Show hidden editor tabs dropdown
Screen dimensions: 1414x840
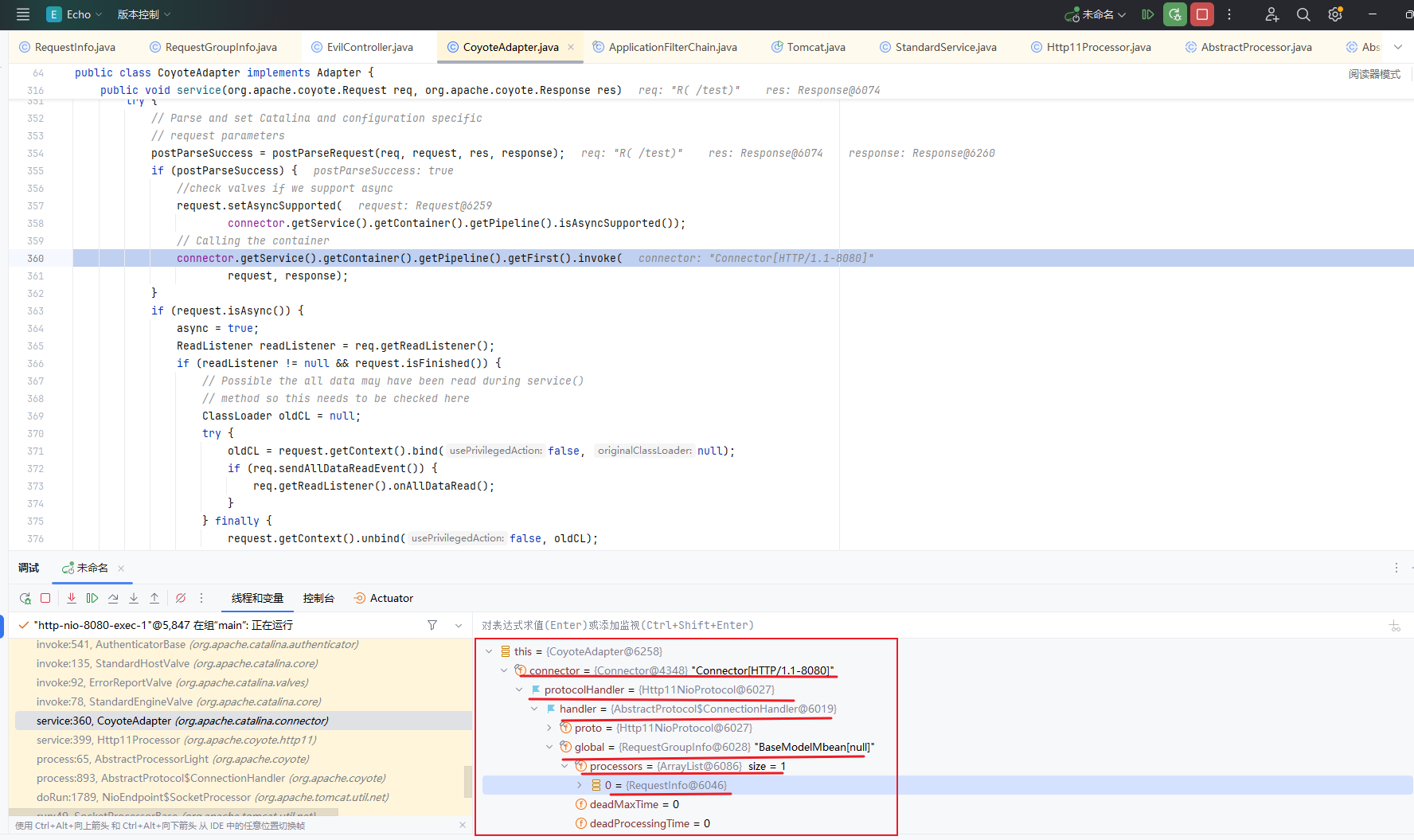click(1398, 47)
